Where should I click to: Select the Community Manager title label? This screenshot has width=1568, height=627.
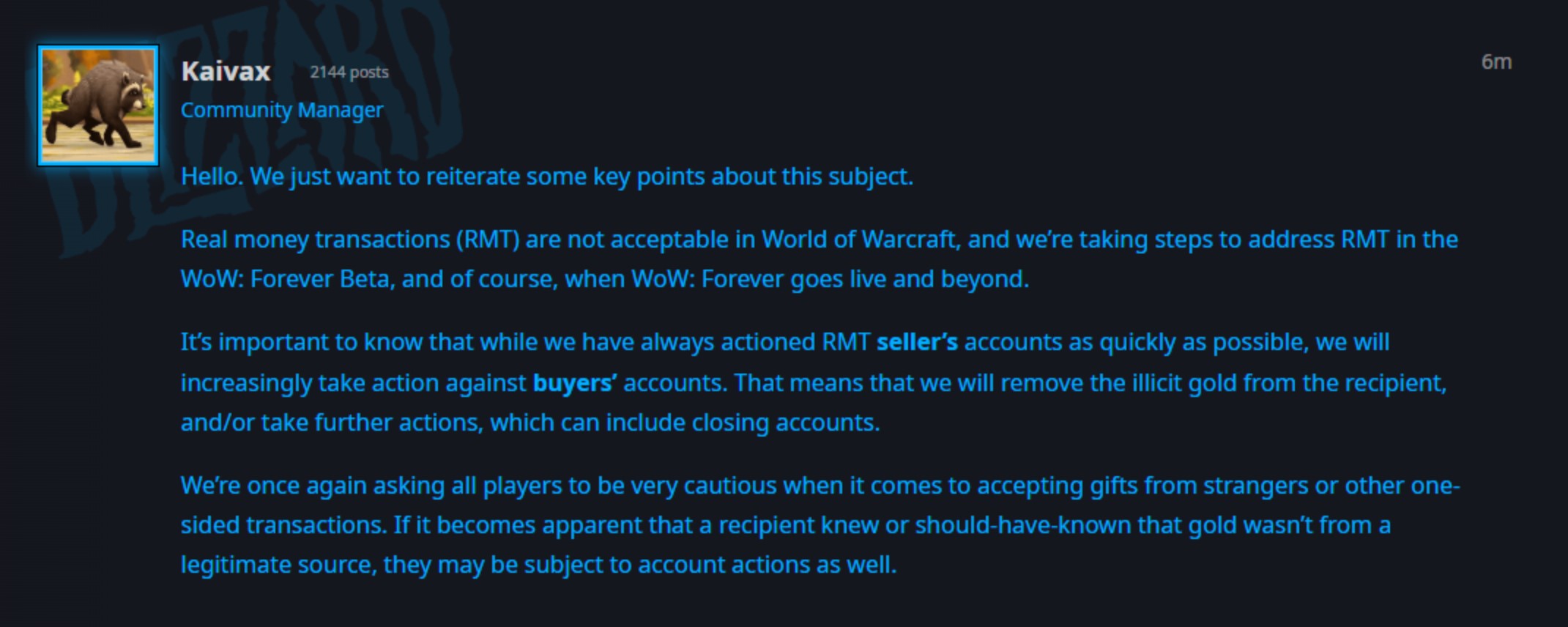282,110
